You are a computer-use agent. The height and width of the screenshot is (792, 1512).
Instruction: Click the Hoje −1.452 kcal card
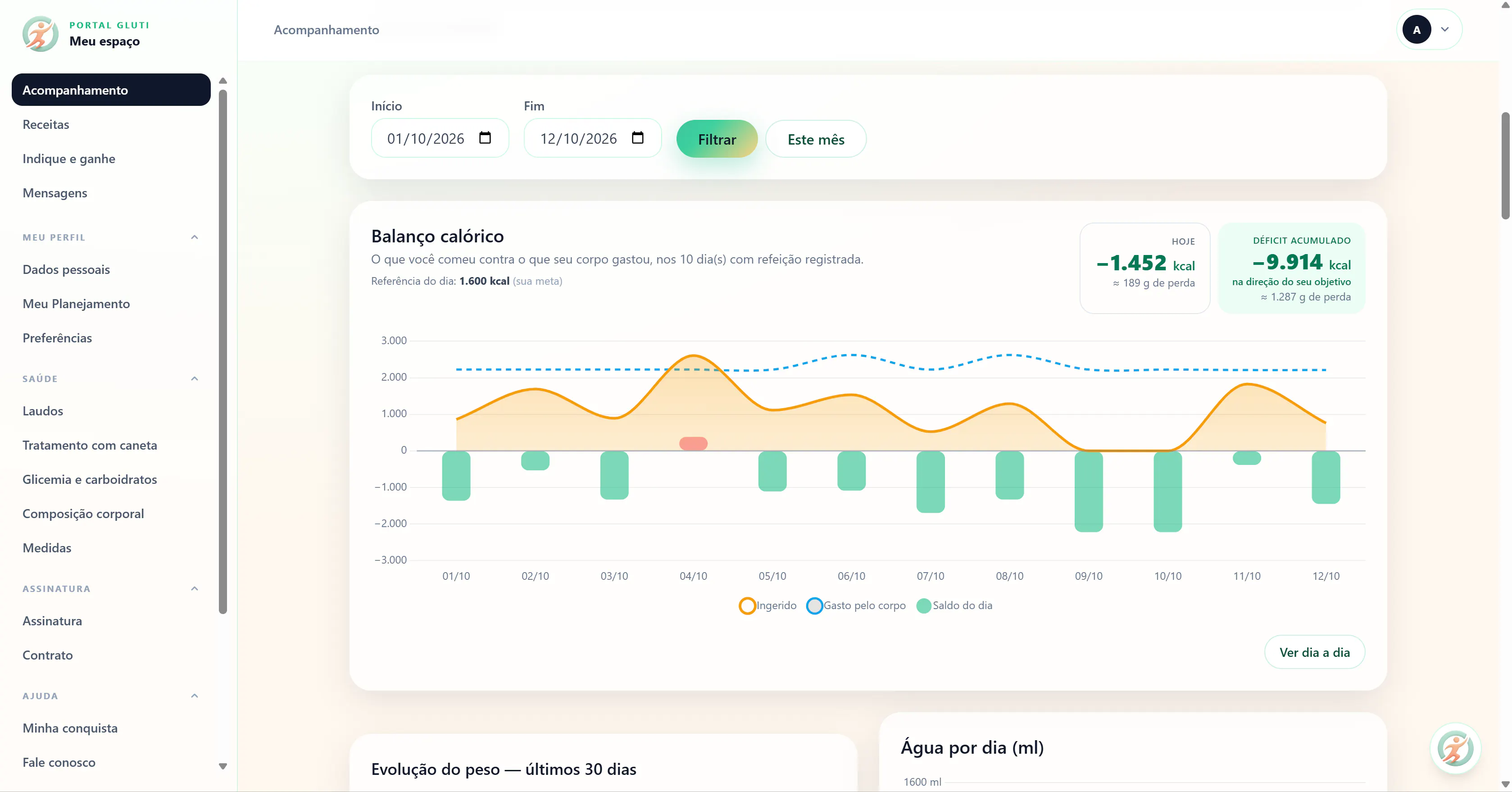1144,268
